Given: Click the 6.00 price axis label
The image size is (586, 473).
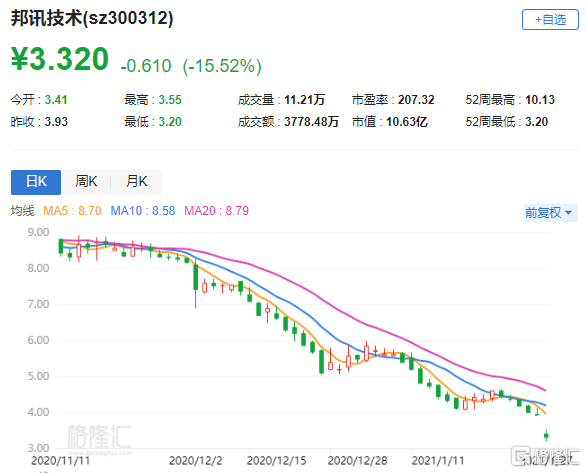Looking at the screenshot, I should (38, 340).
